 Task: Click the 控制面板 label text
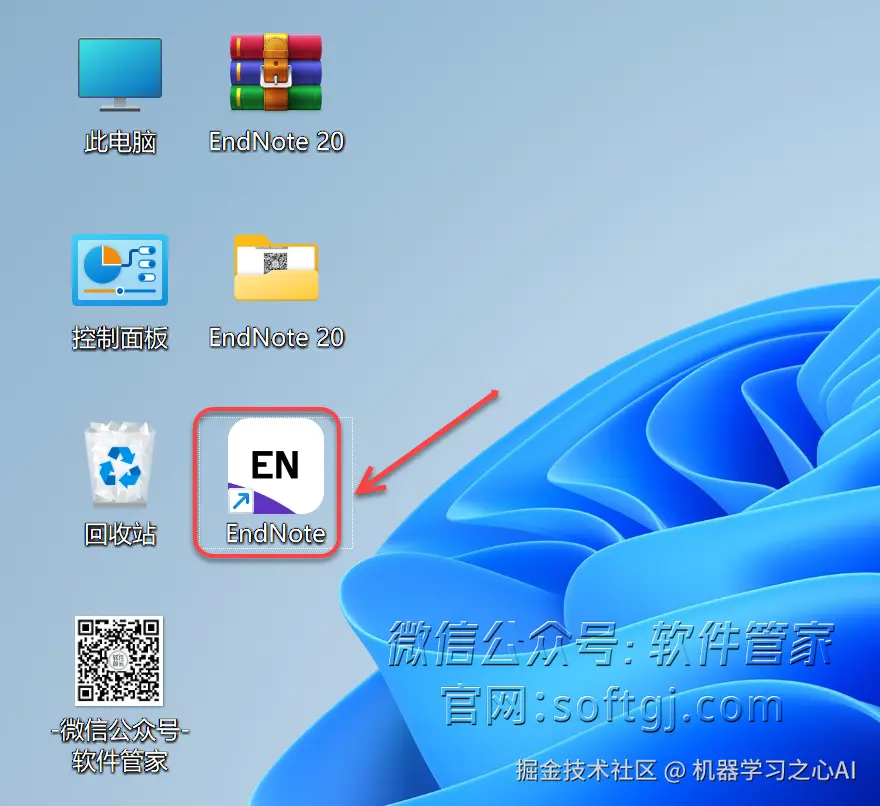tap(120, 338)
